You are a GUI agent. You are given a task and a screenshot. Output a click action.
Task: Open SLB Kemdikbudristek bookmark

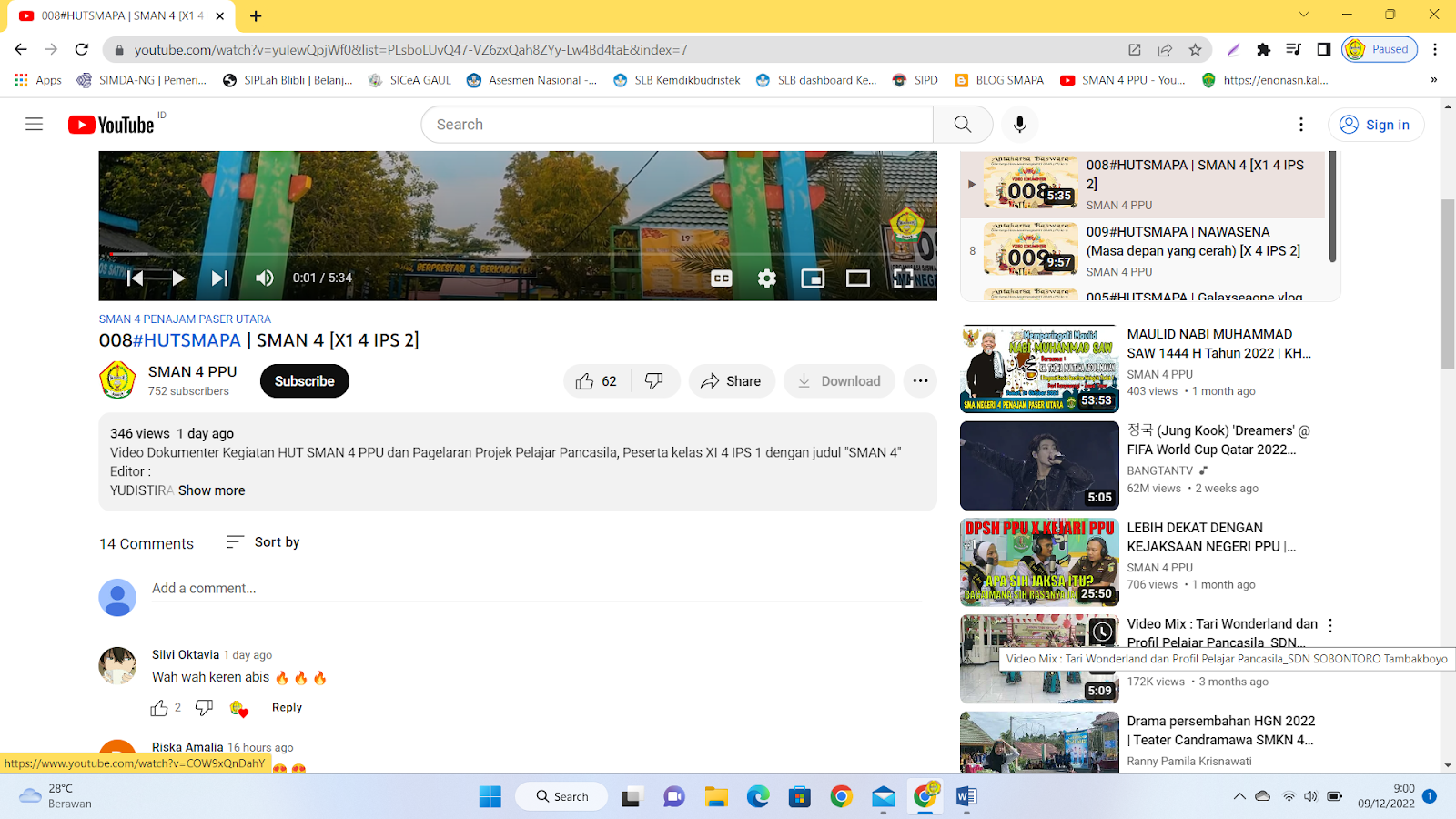click(x=677, y=80)
